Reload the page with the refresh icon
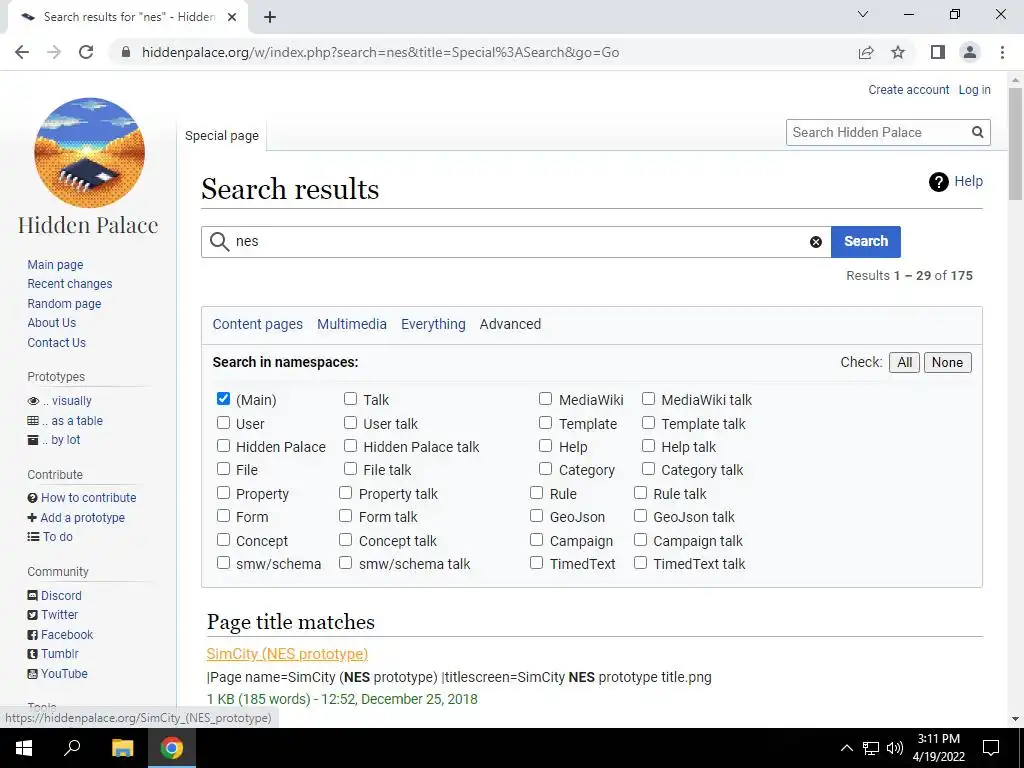The image size is (1024, 768). (x=86, y=52)
